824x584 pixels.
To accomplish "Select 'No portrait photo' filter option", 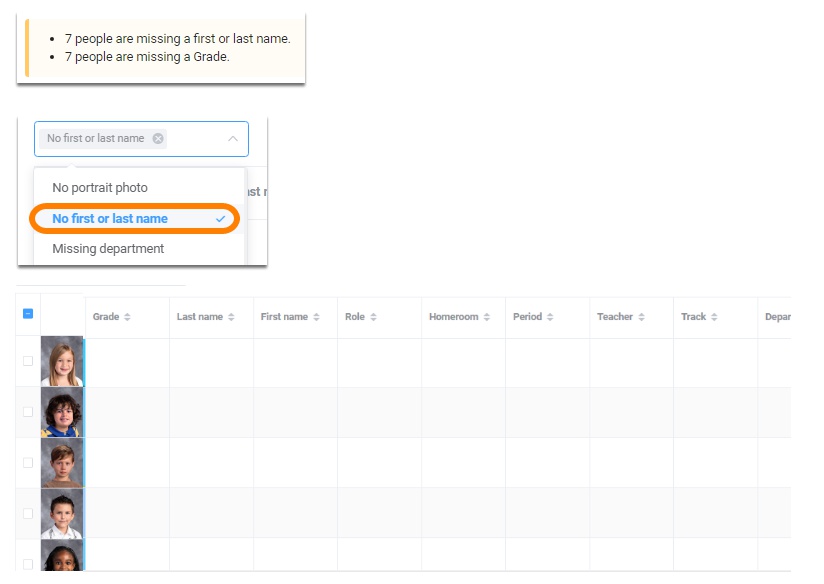I will [100, 188].
